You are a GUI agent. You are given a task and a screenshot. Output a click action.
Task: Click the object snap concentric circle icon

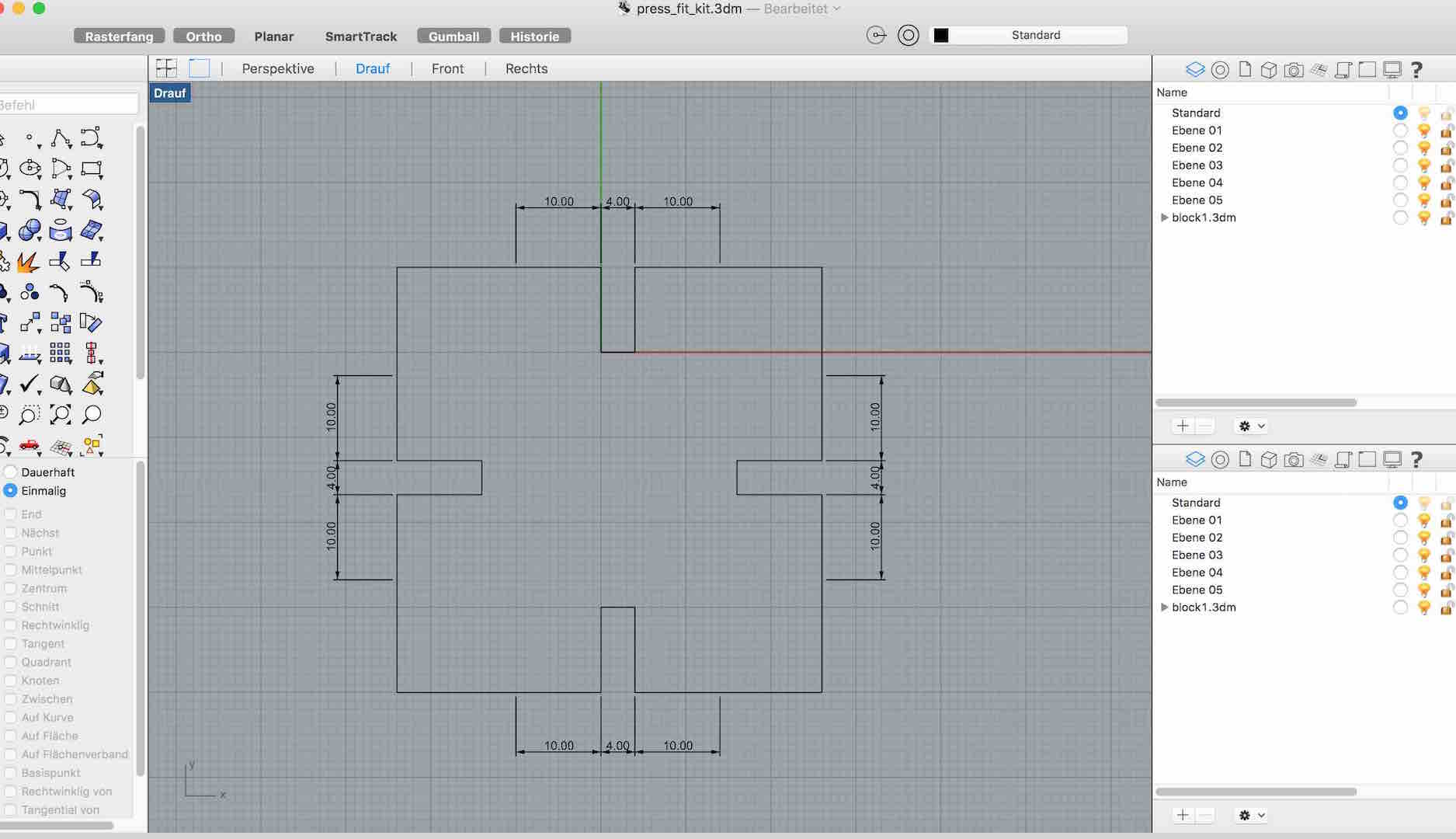pos(908,36)
